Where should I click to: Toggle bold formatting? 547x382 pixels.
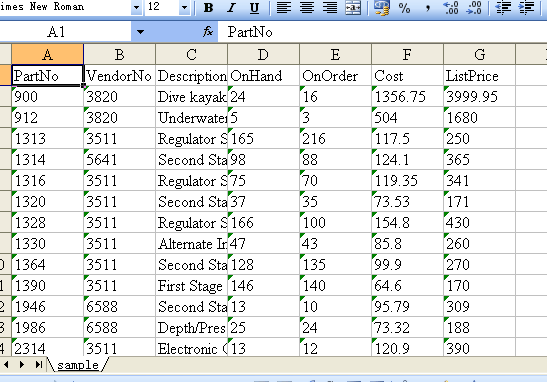208,7
